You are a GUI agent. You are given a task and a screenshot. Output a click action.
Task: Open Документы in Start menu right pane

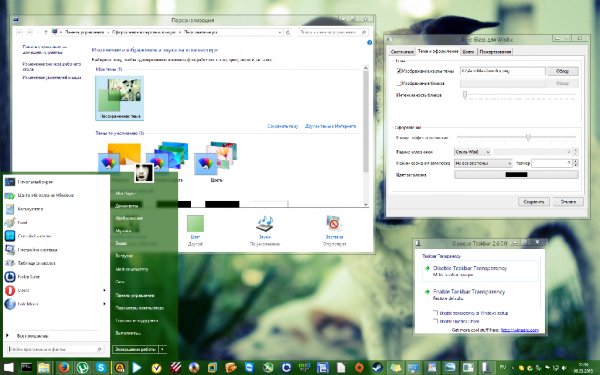(127, 205)
